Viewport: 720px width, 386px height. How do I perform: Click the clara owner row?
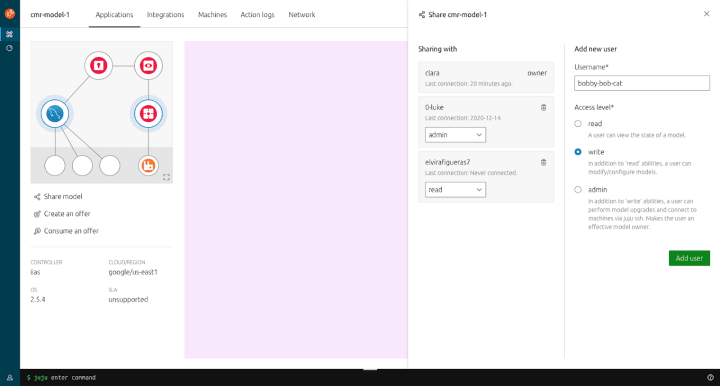coord(486,78)
